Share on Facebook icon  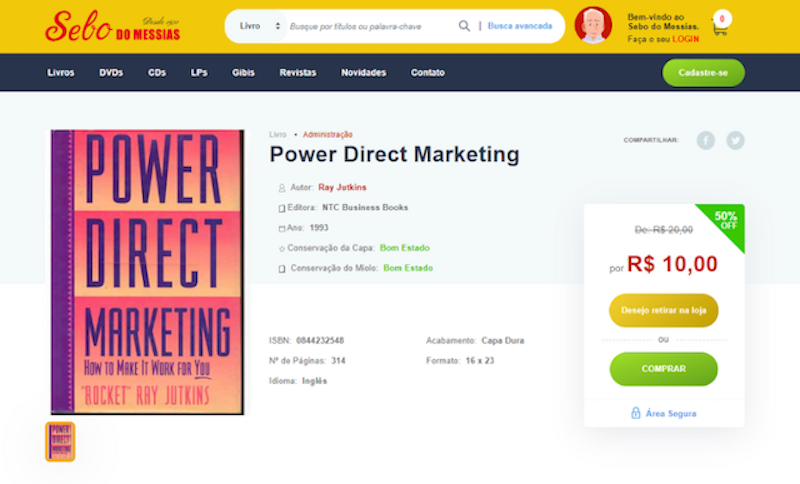pyautogui.click(x=706, y=140)
